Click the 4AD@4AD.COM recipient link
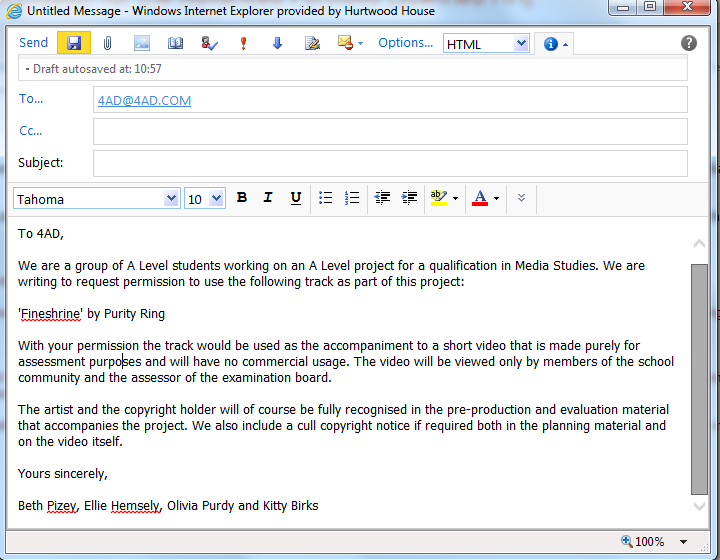Screen dimensions: 720x560 pos(144,101)
